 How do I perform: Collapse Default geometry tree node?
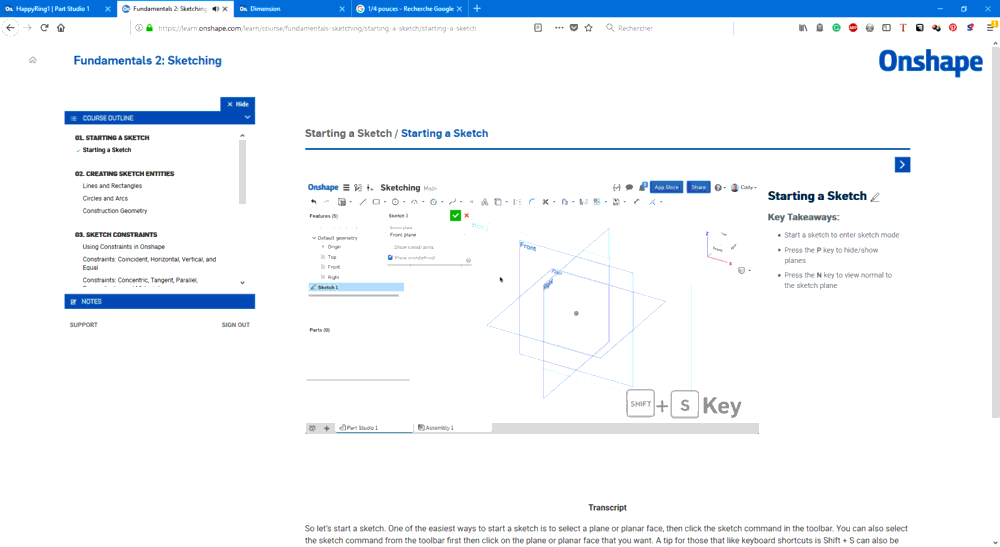pos(314,238)
